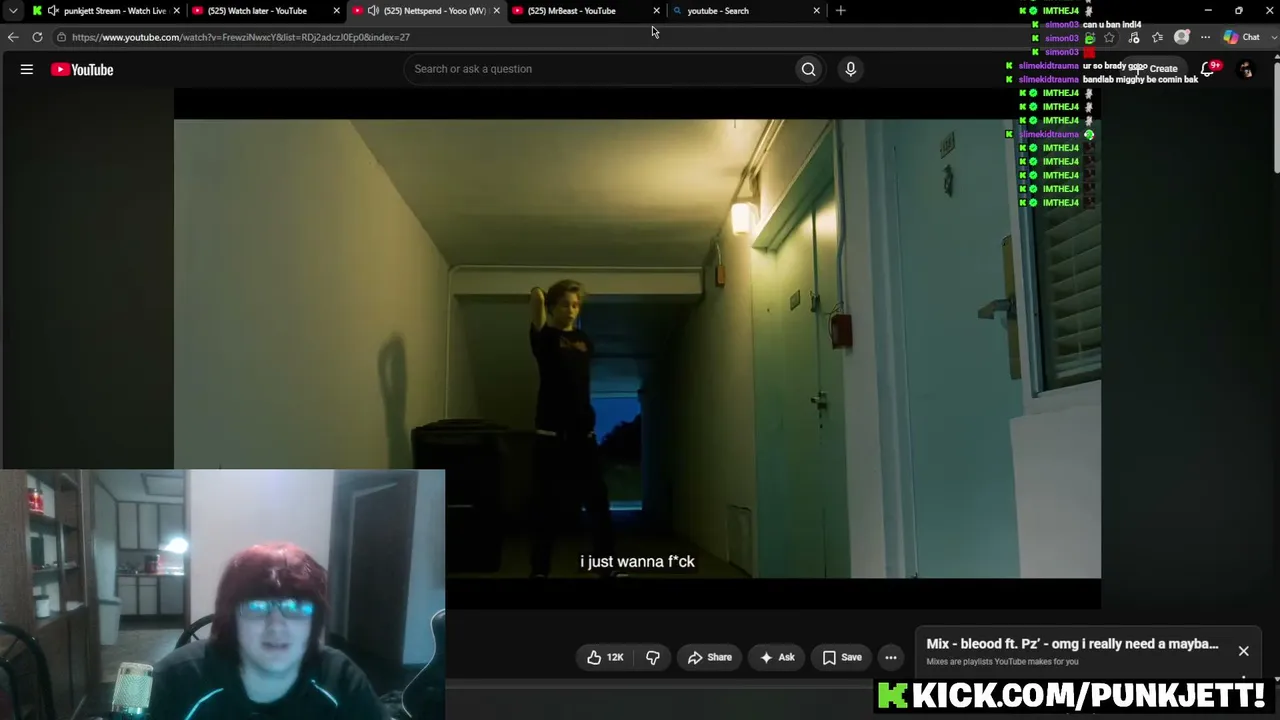Close the Mix playlist panel
1280x720 pixels.
point(1243,651)
